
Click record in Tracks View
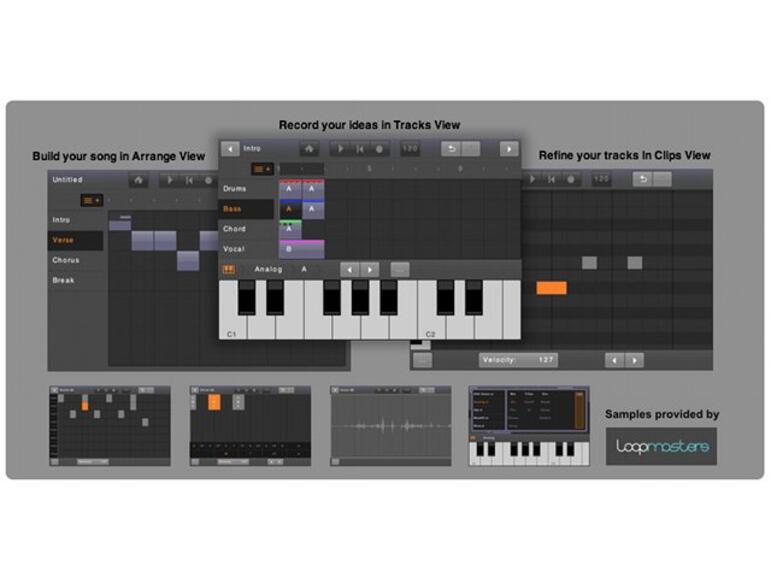point(379,149)
